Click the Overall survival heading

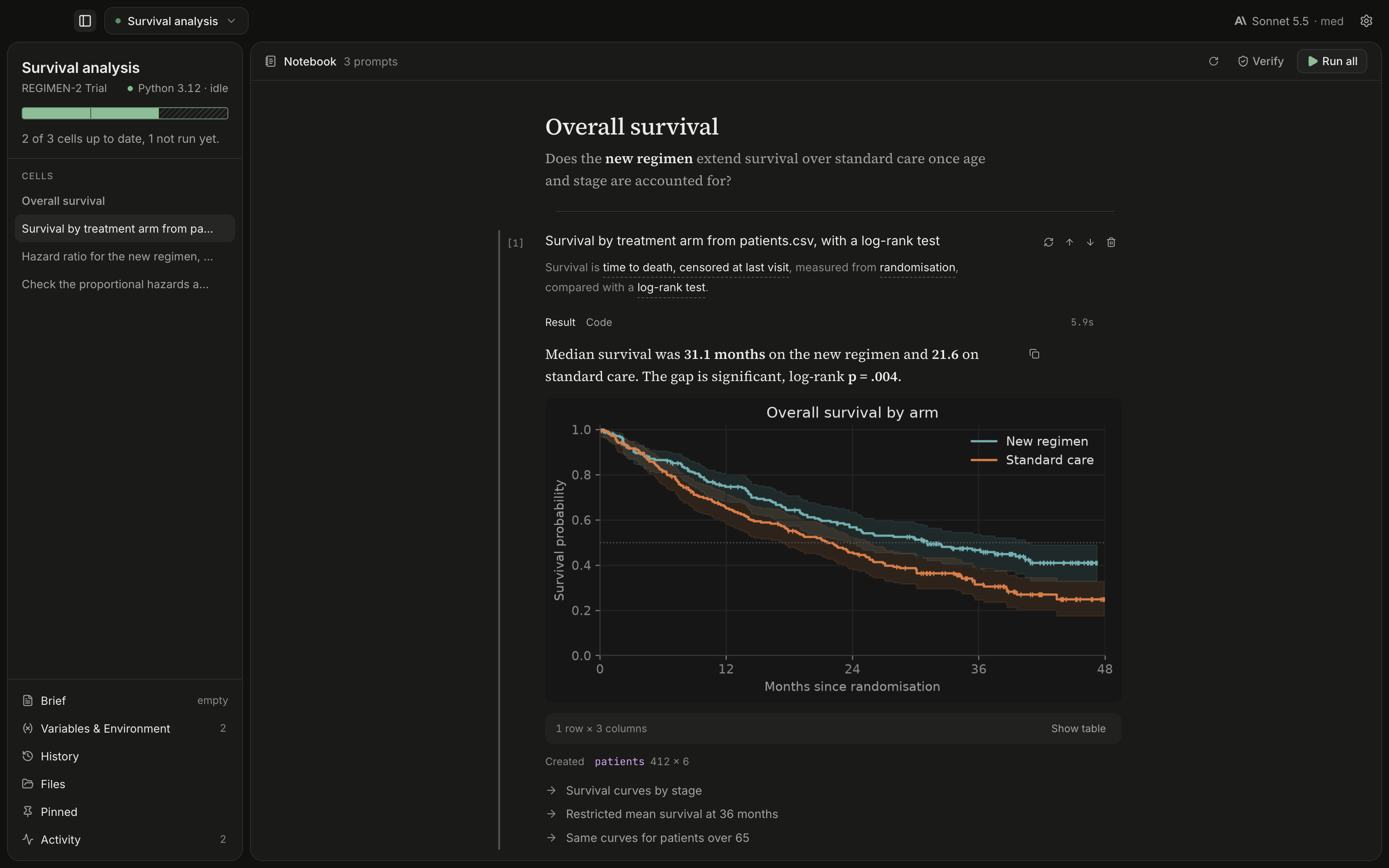632,127
